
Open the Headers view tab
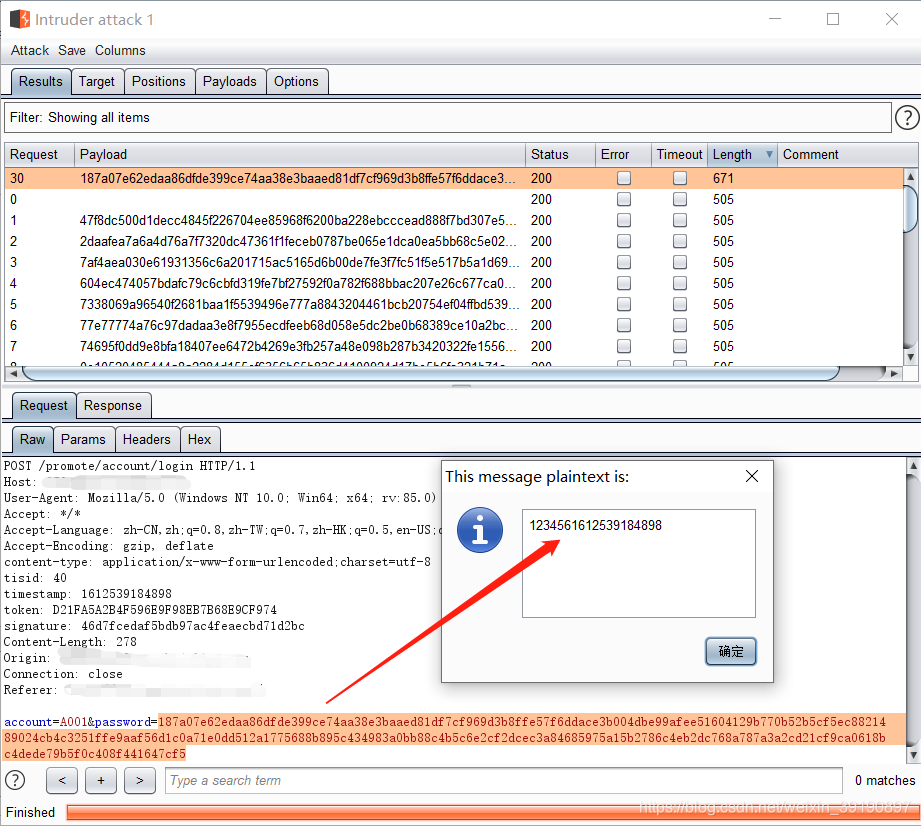pyautogui.click(x=146, y=439)
